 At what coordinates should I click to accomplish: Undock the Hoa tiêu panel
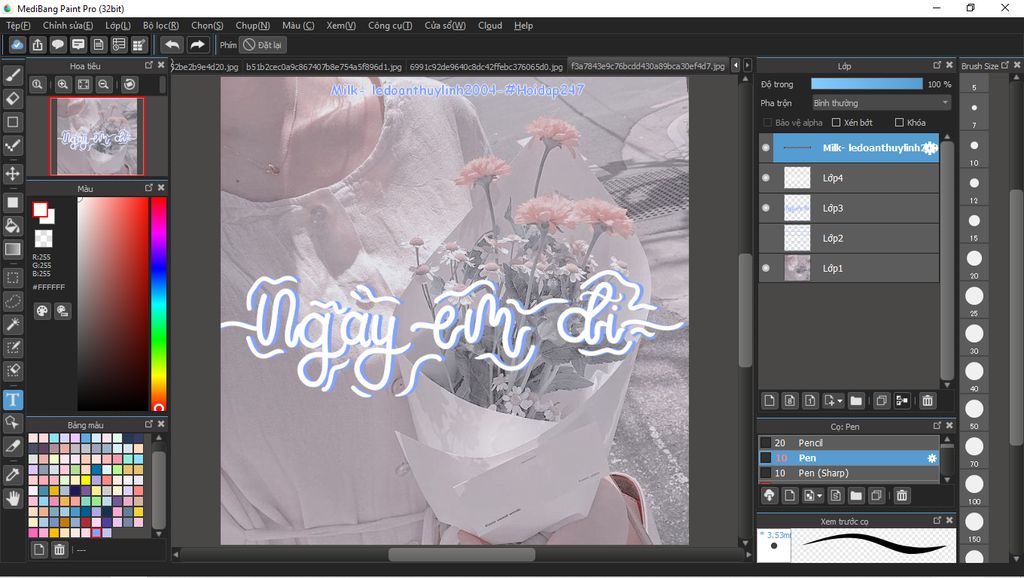149,65
